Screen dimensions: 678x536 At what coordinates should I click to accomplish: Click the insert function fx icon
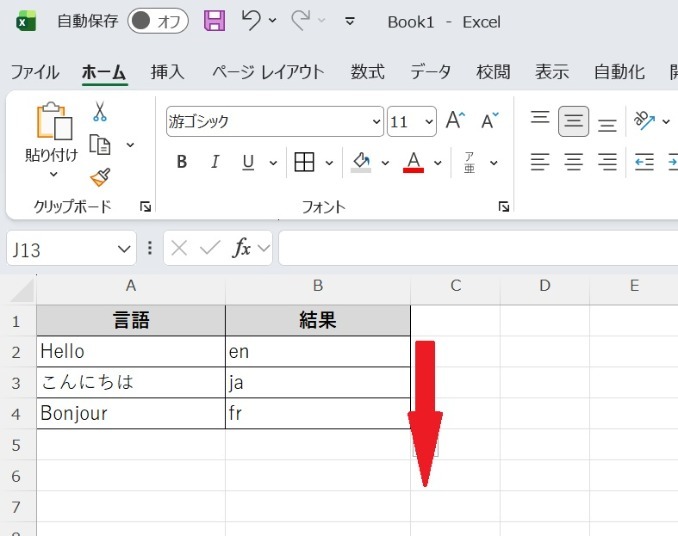pos(242,248)
